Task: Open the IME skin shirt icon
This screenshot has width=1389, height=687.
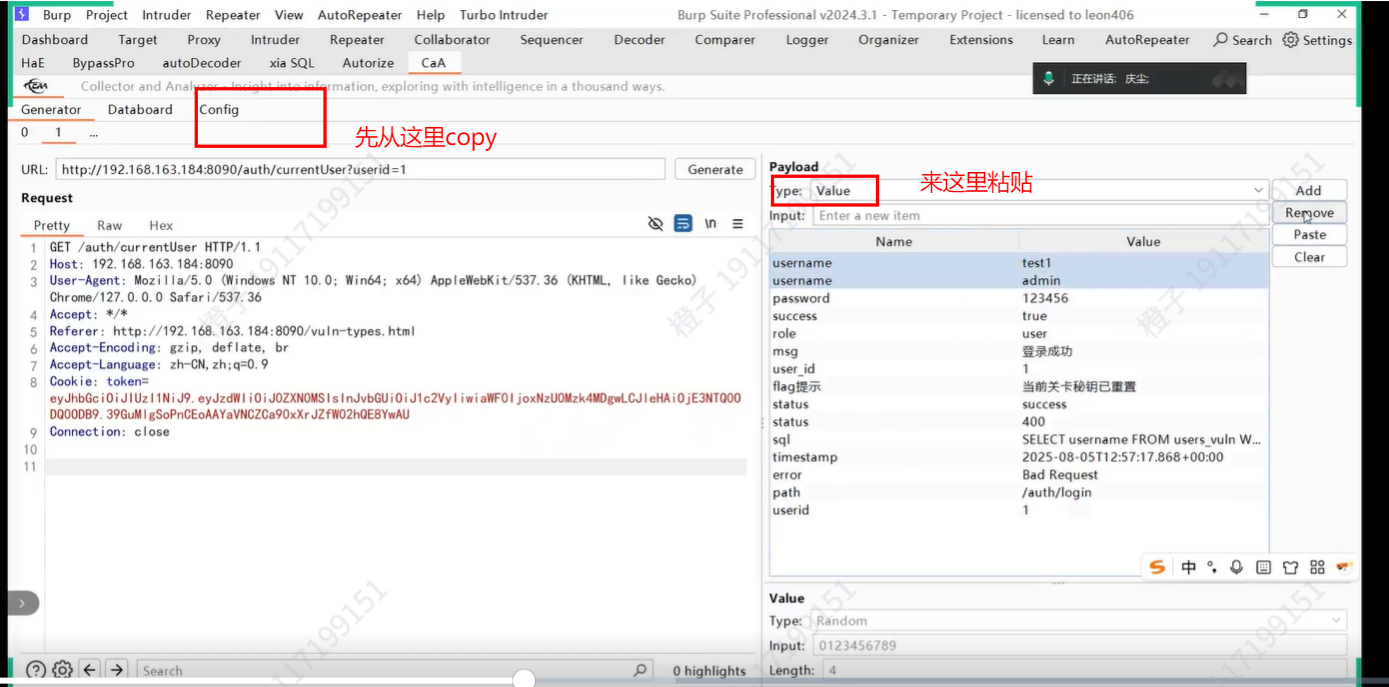Action: 1290,567
